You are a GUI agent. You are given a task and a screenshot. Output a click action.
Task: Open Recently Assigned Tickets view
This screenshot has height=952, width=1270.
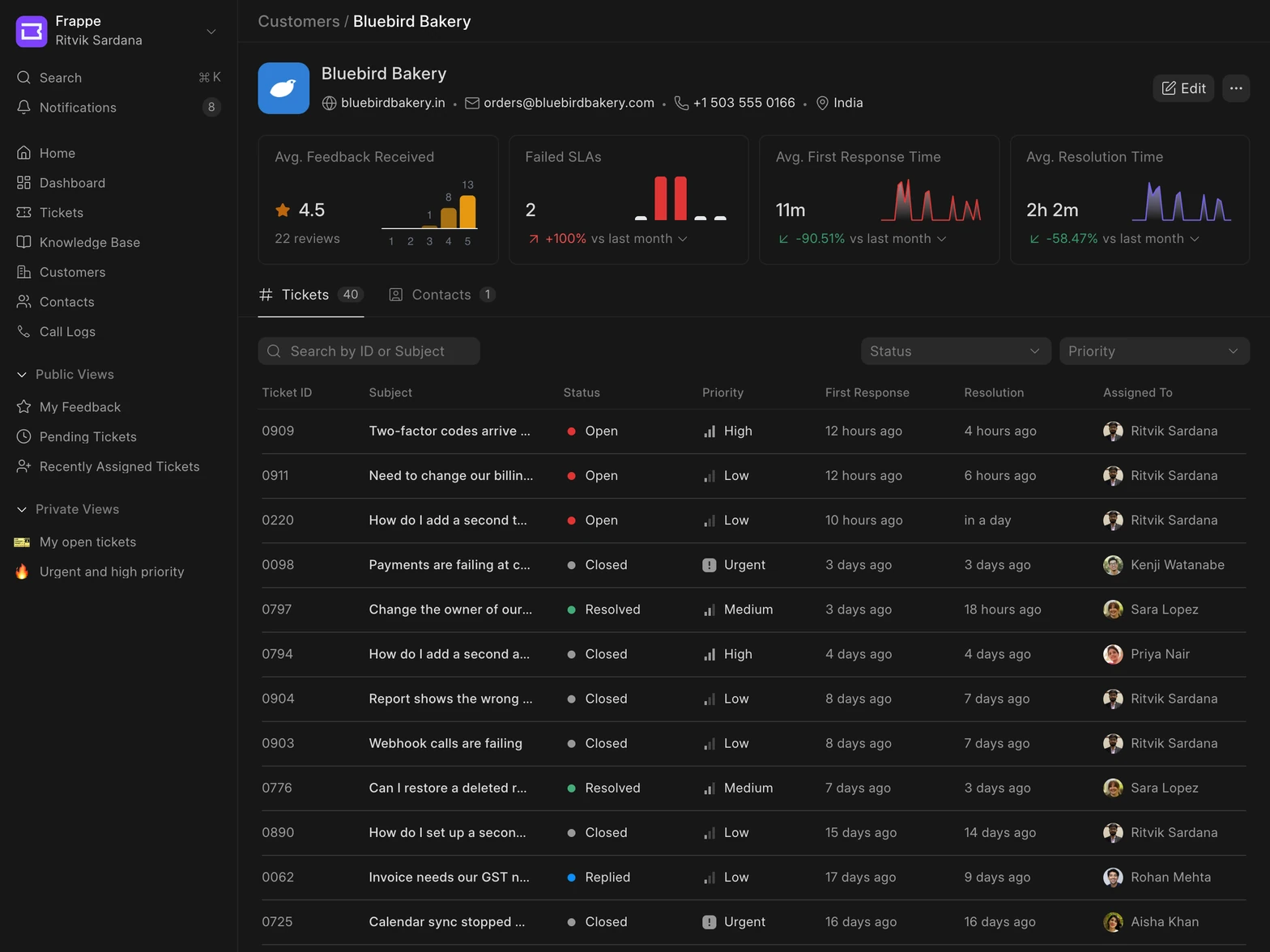[118, 466]
